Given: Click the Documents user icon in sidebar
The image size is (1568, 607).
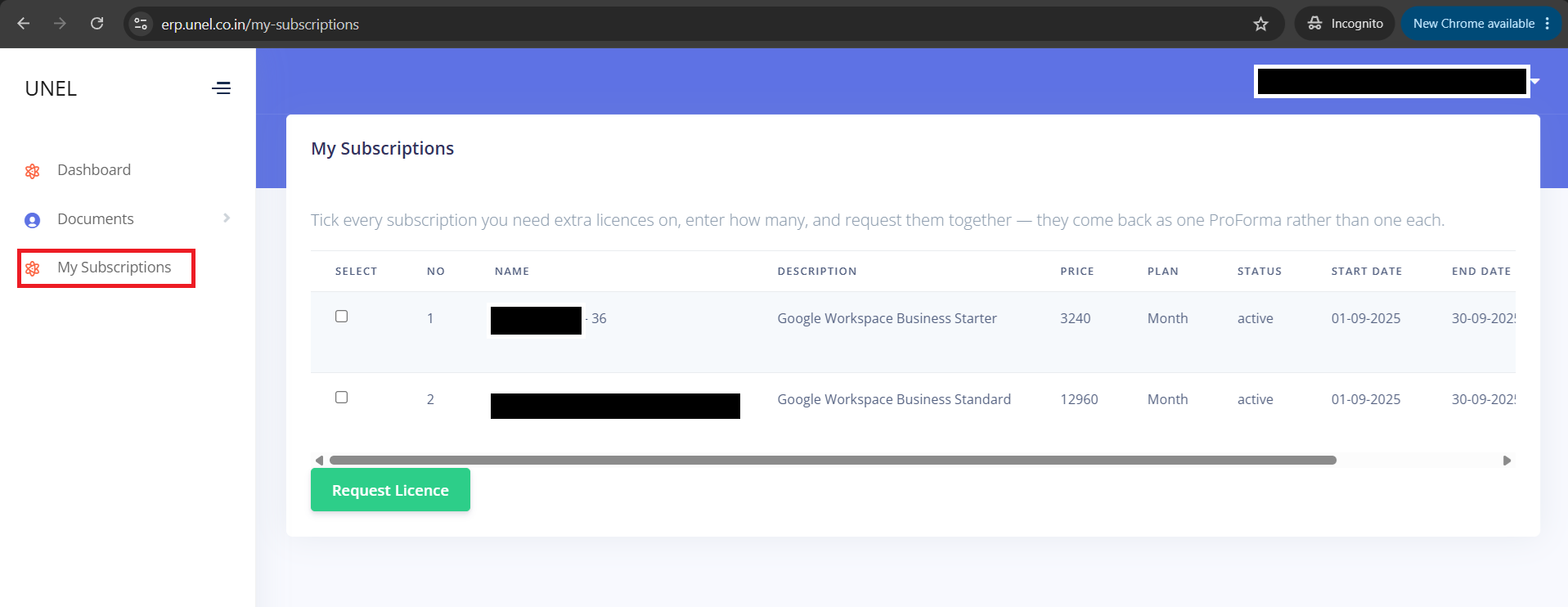Looking at the screenshot, I should (33, 220).
